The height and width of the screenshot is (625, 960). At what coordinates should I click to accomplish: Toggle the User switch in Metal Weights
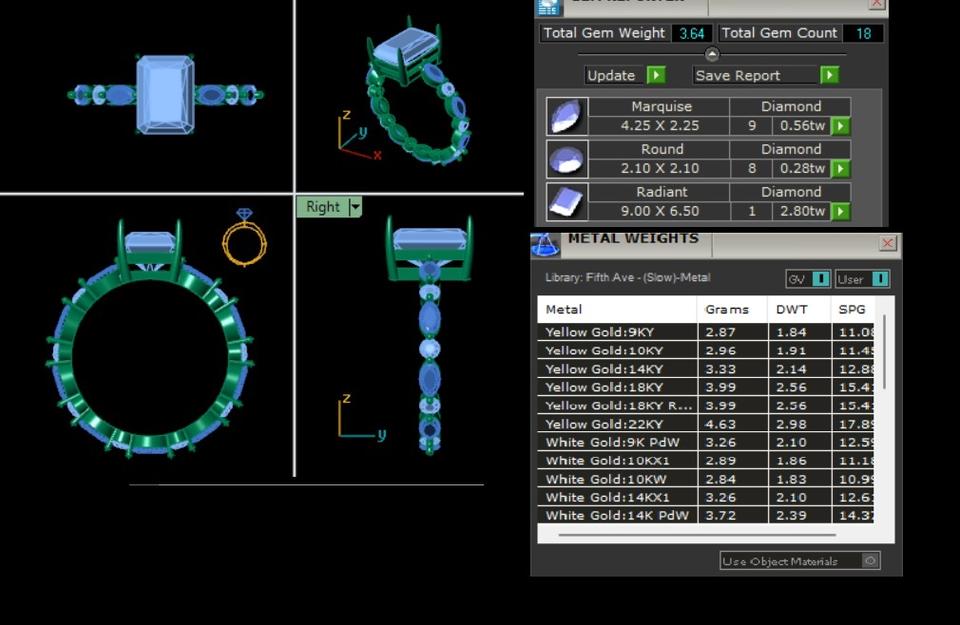click(x=878, y=279)
